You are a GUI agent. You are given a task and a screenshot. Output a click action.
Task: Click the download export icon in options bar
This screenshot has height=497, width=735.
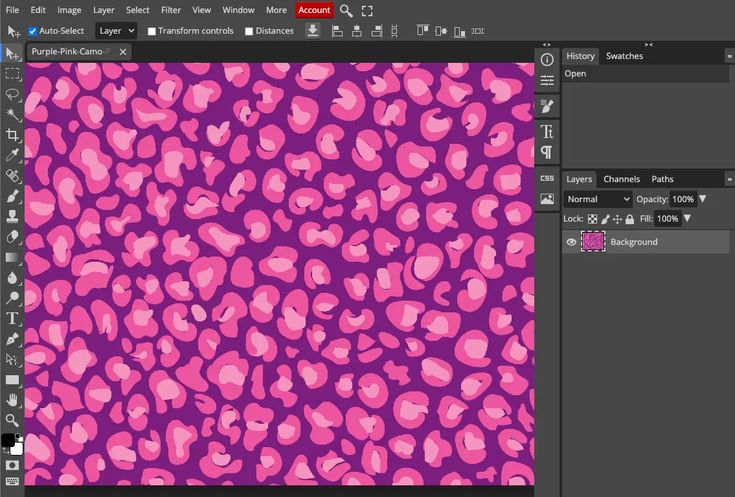coord(313,31)
